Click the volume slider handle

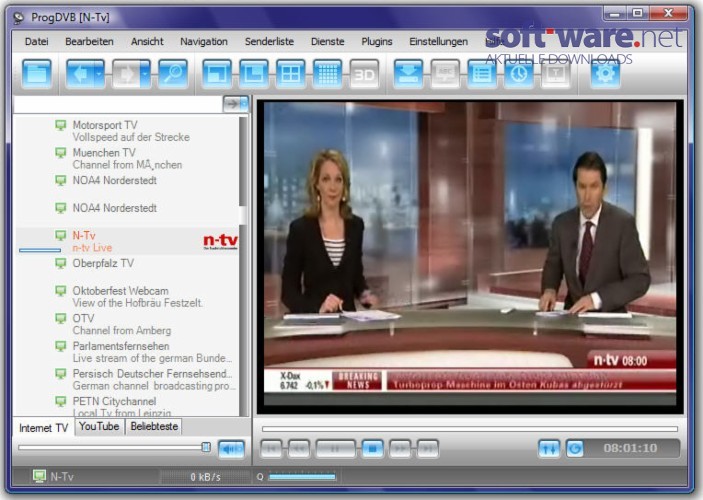(206, 447)
